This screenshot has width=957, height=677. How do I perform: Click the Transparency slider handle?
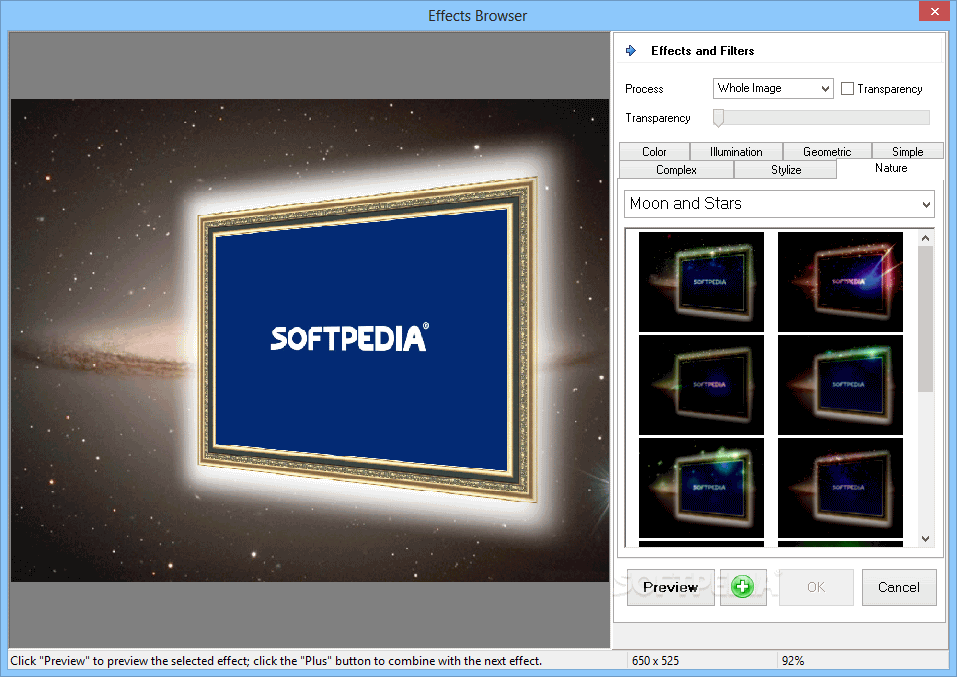718,118
